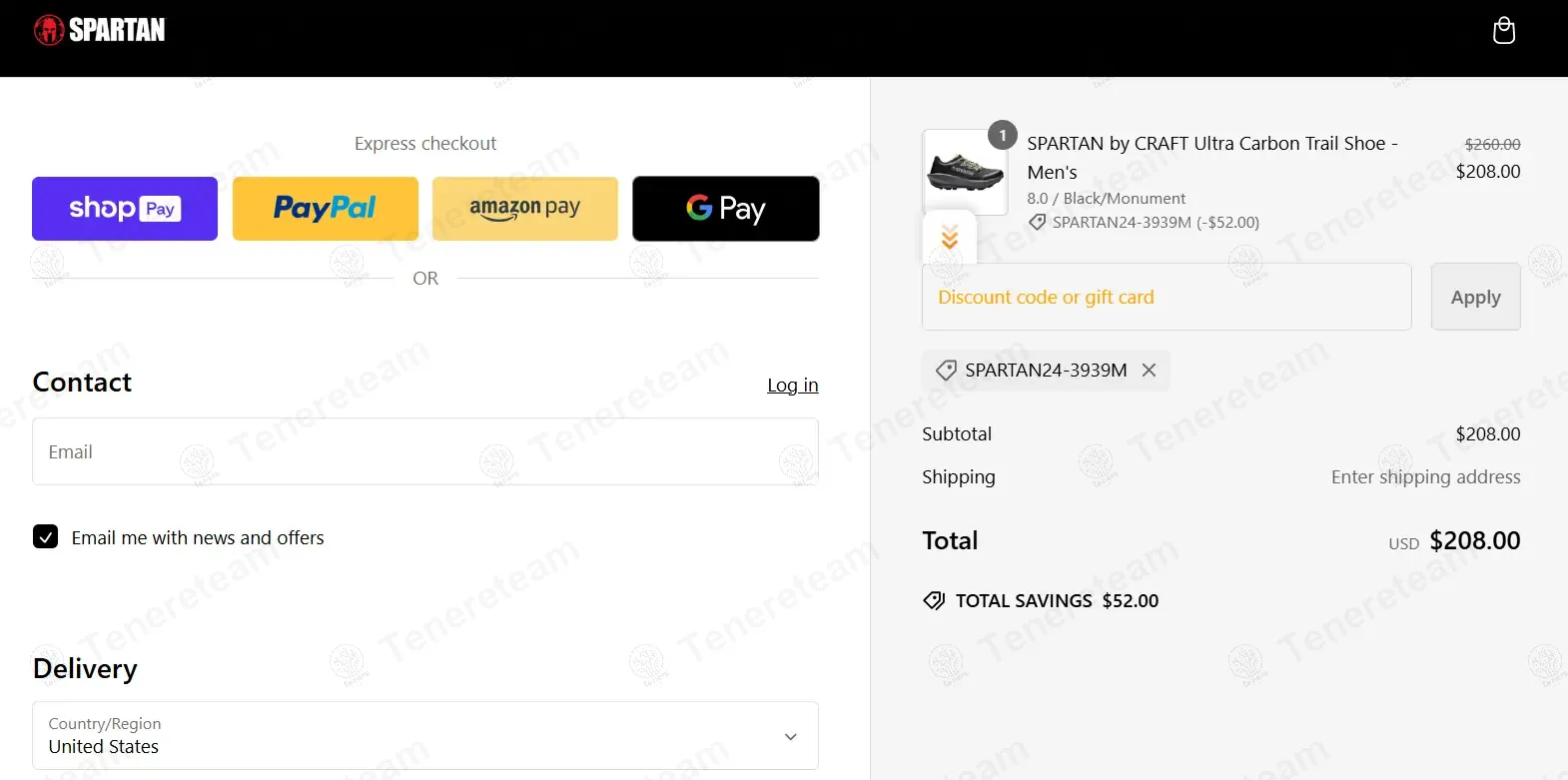Image resolution: width=1568 pixels, height=780 pixels.
Task: Remove the SPARTAN24-3939M discount code
Action: pos(1150,371)
